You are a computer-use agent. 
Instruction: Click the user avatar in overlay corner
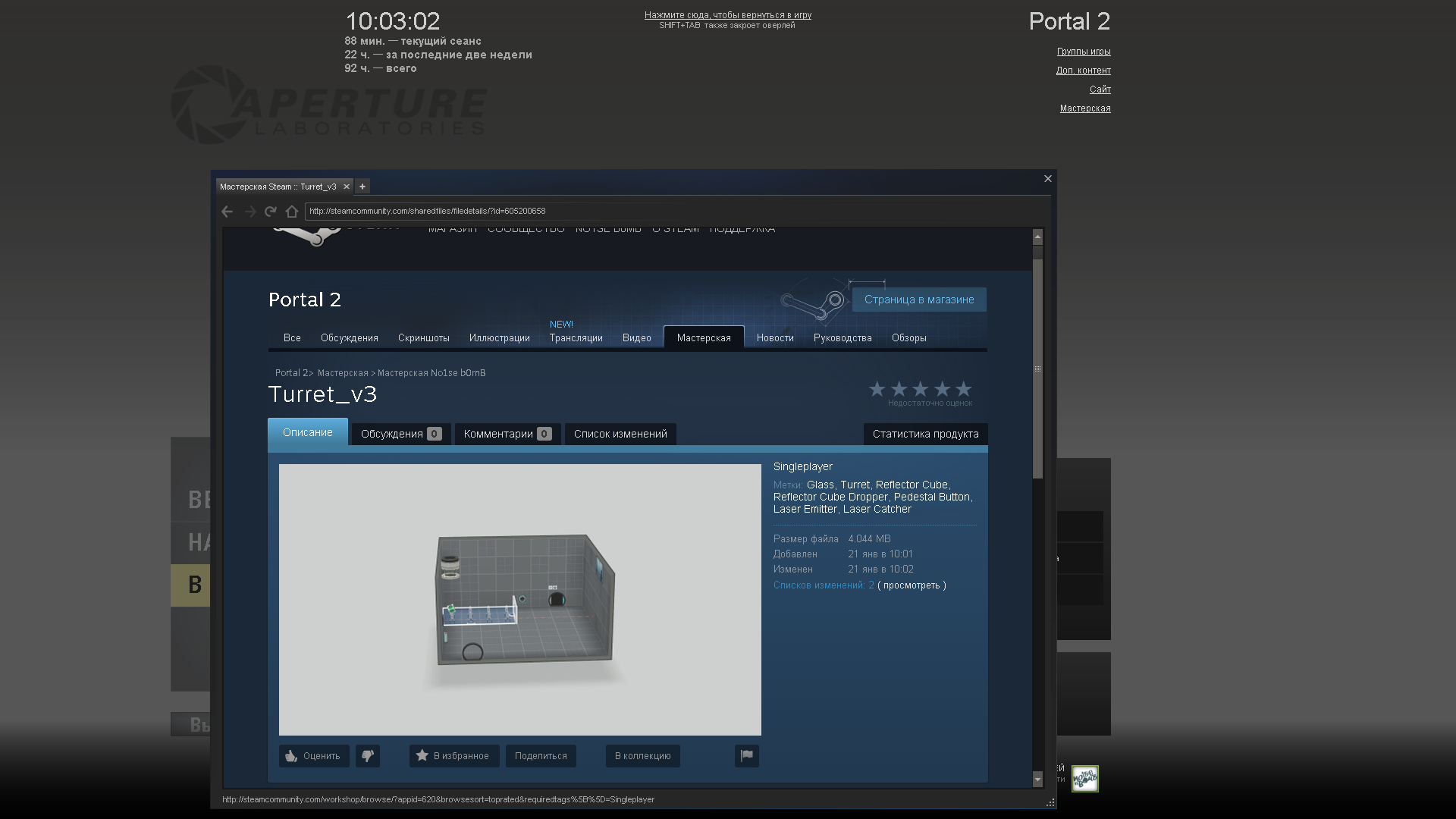pos(1085,779)
